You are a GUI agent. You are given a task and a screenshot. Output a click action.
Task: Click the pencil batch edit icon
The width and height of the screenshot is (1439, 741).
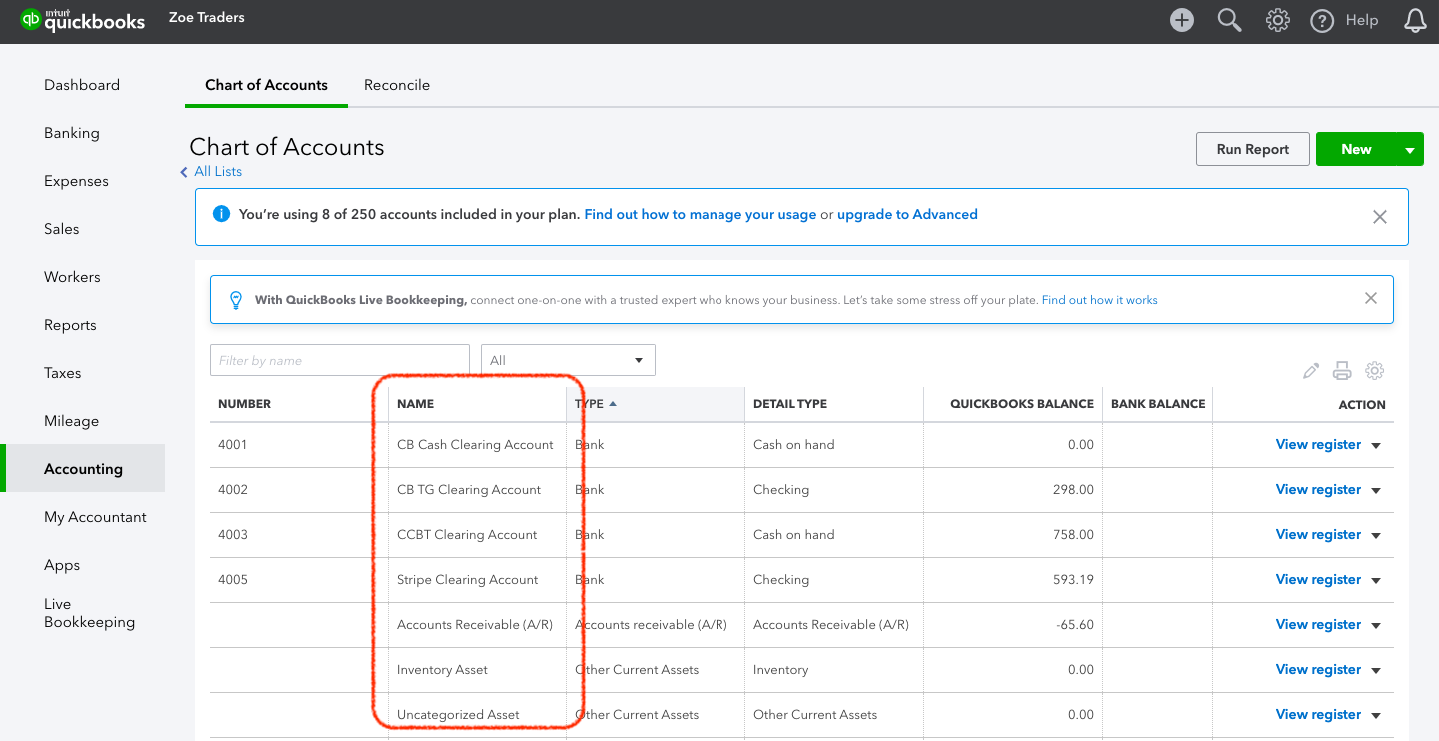pyautogui.click(x=1311, y=371)
